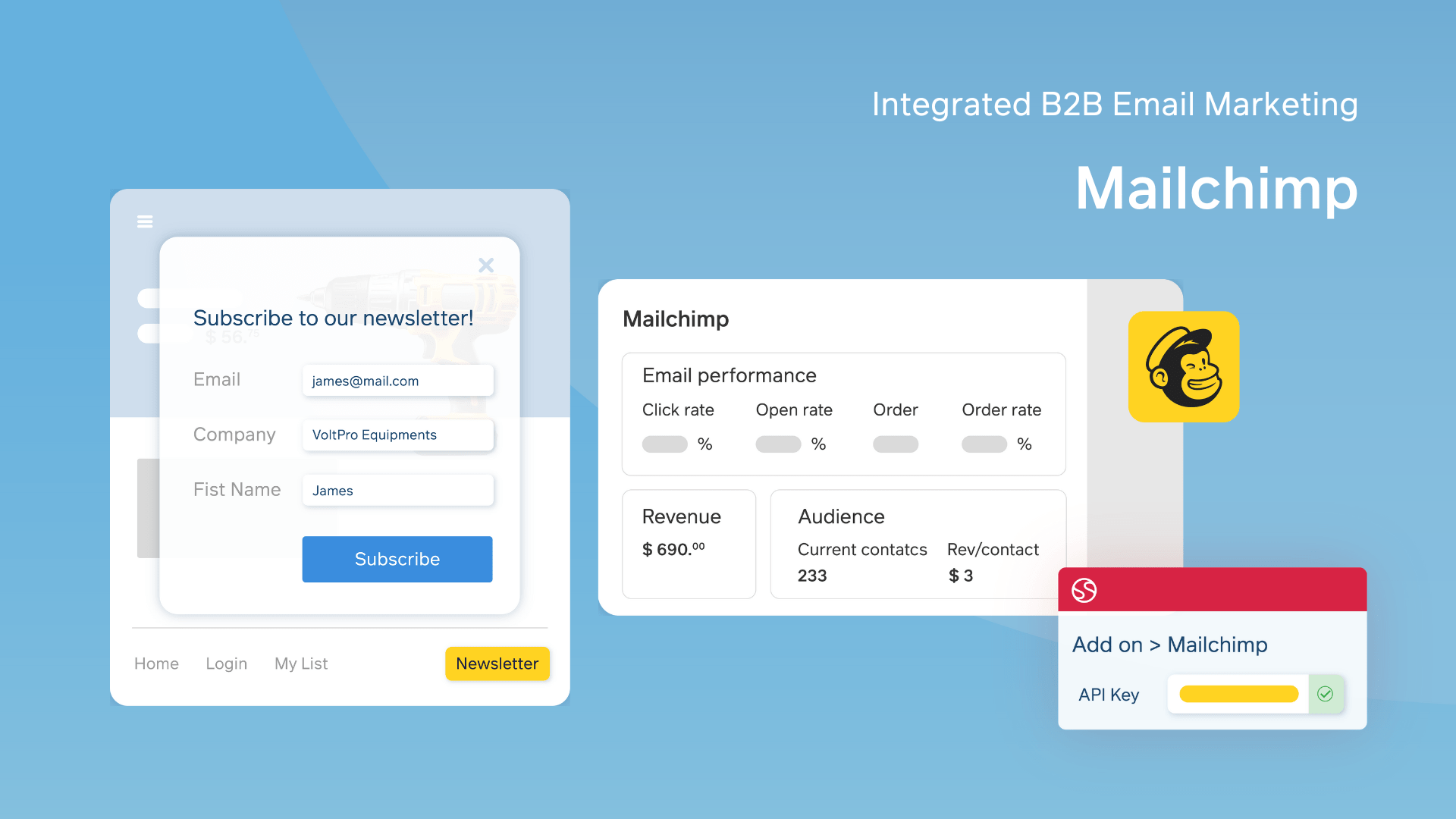Viewport: 1456px width, 819px height.
Task: Click the Revenue card label
Action: pos(682,516)
